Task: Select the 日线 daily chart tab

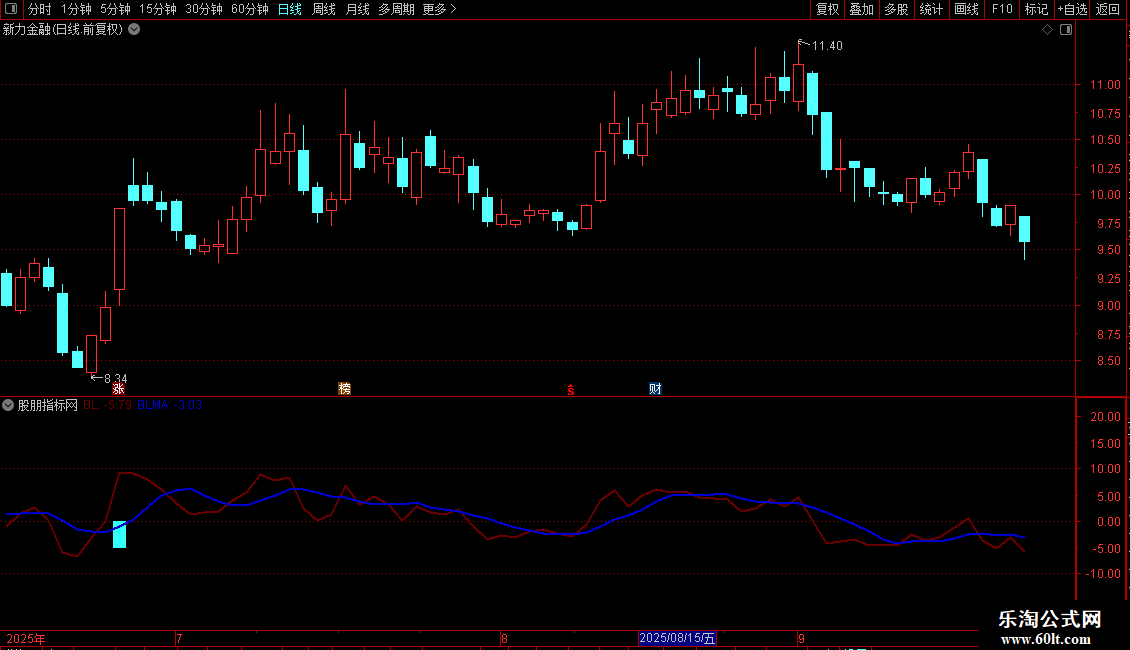Action: [290, 9]
